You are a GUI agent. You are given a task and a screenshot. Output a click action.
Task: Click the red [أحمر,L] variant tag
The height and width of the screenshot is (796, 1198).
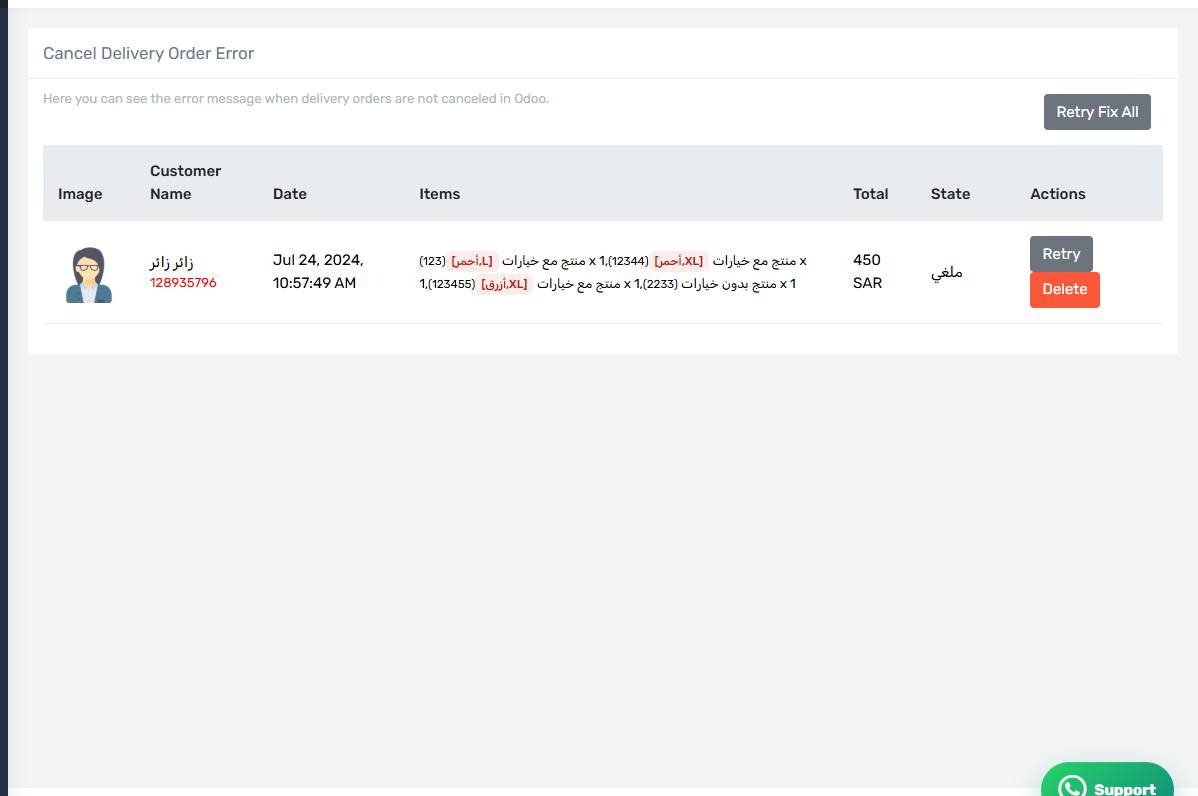pyautogui.click(x=472, y=261)
